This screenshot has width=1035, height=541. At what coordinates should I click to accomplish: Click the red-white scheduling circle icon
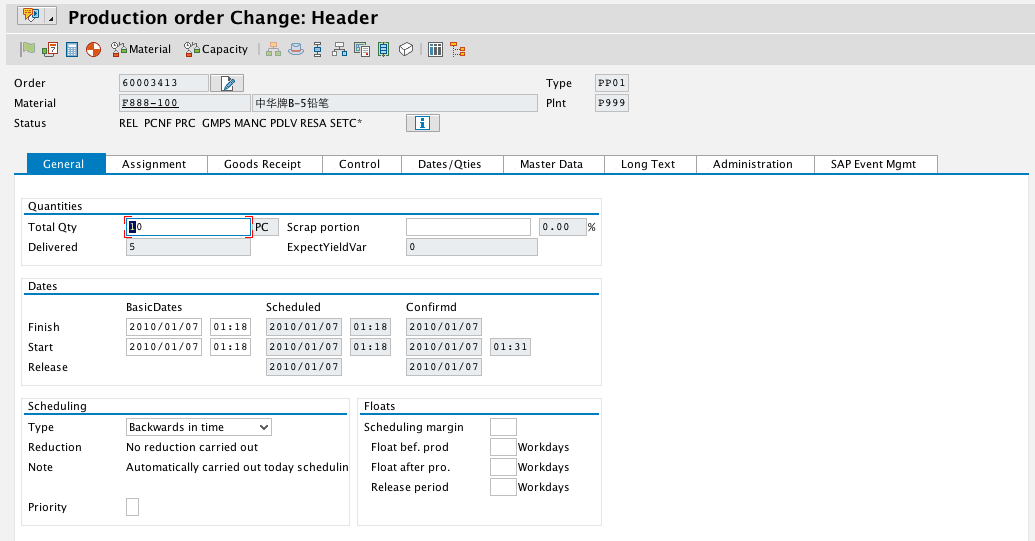click(x=94, y=49)
